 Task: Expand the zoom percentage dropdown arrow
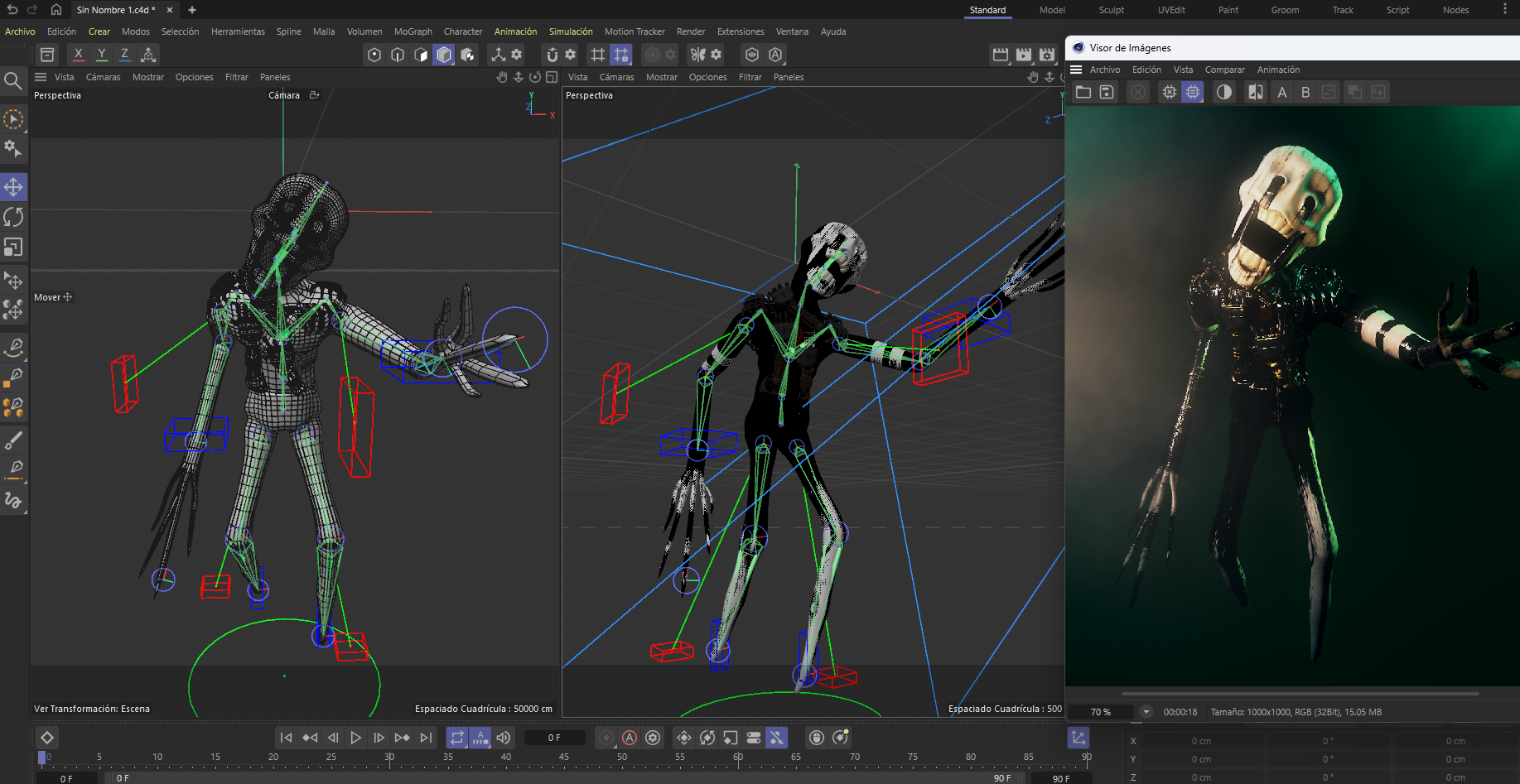click(1146, 712)
